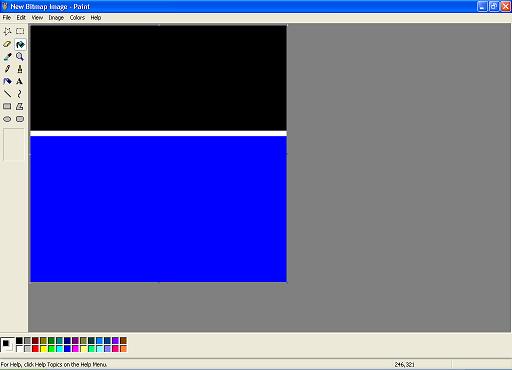
Task: Open the Image menu
Action: 56,18
